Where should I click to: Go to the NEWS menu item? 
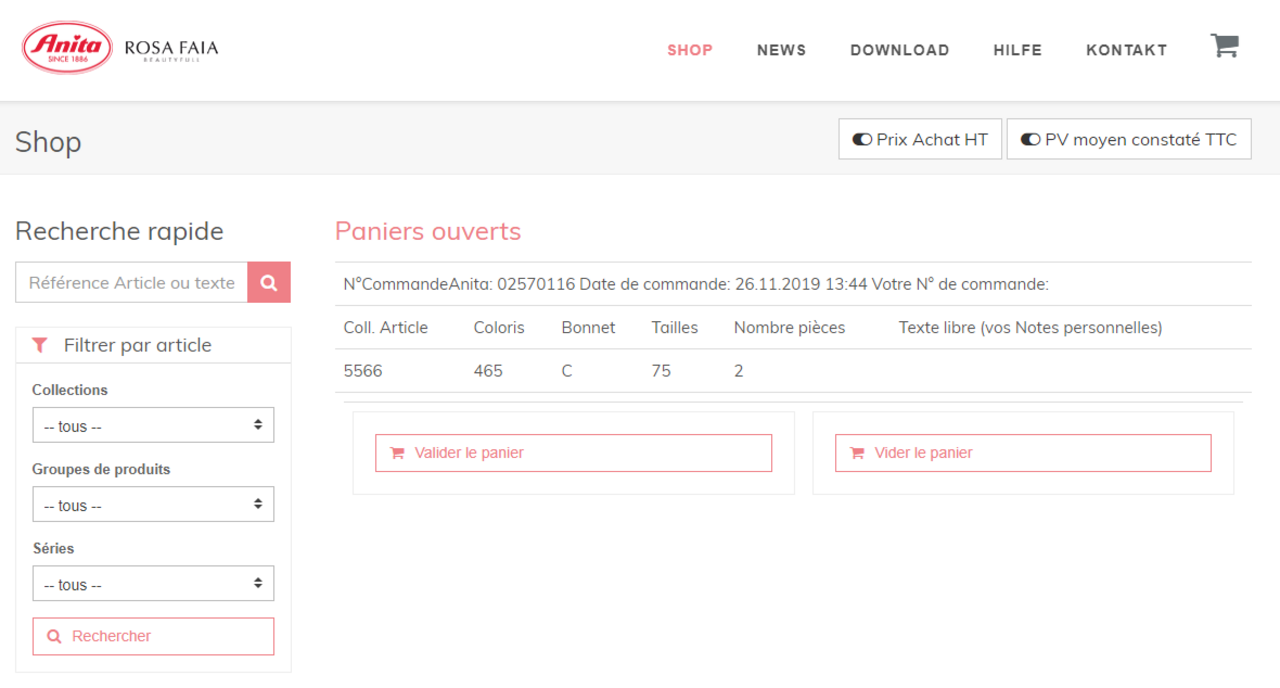(x=781, y=50)
